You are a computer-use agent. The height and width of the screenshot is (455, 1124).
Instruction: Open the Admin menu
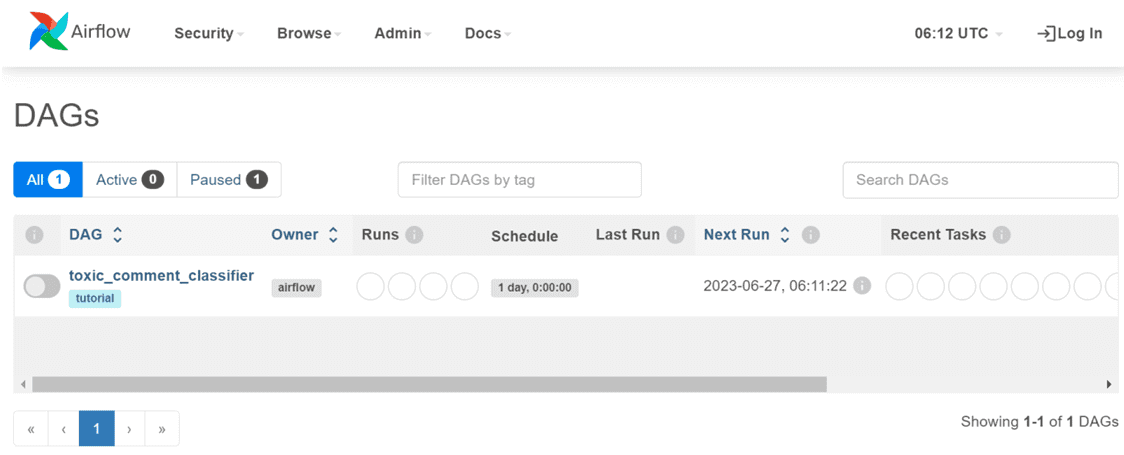[402, 33]
